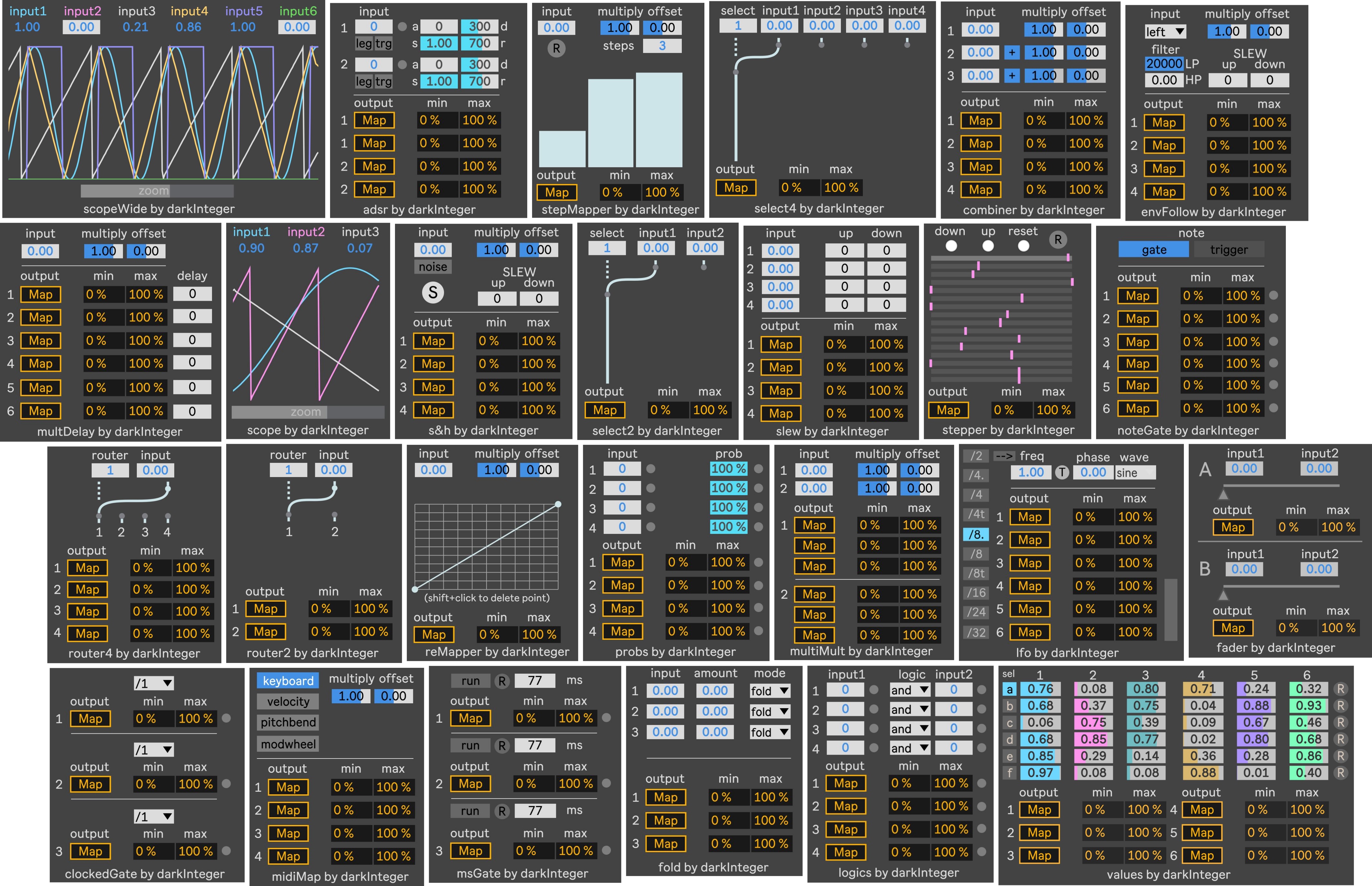Enable trigger mode in noteGate

(x=1228, y=250)
